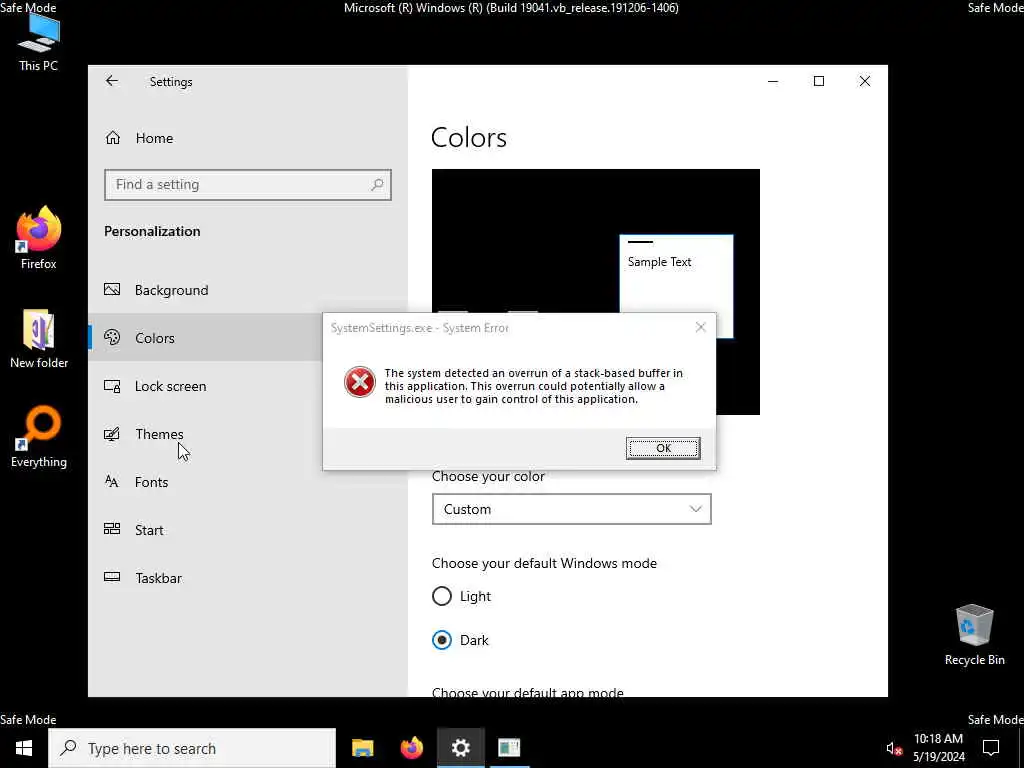Click the Background picture icon
Image resolution: width=1024 pixels, height=768 pixels.
[x=112, y=289]
